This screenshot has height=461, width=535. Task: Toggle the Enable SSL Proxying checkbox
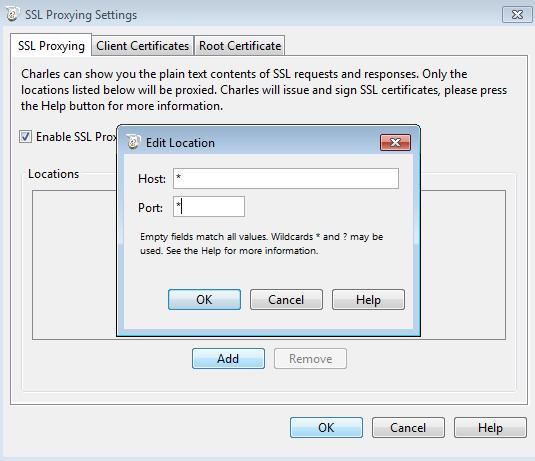[x=26, y=137]
